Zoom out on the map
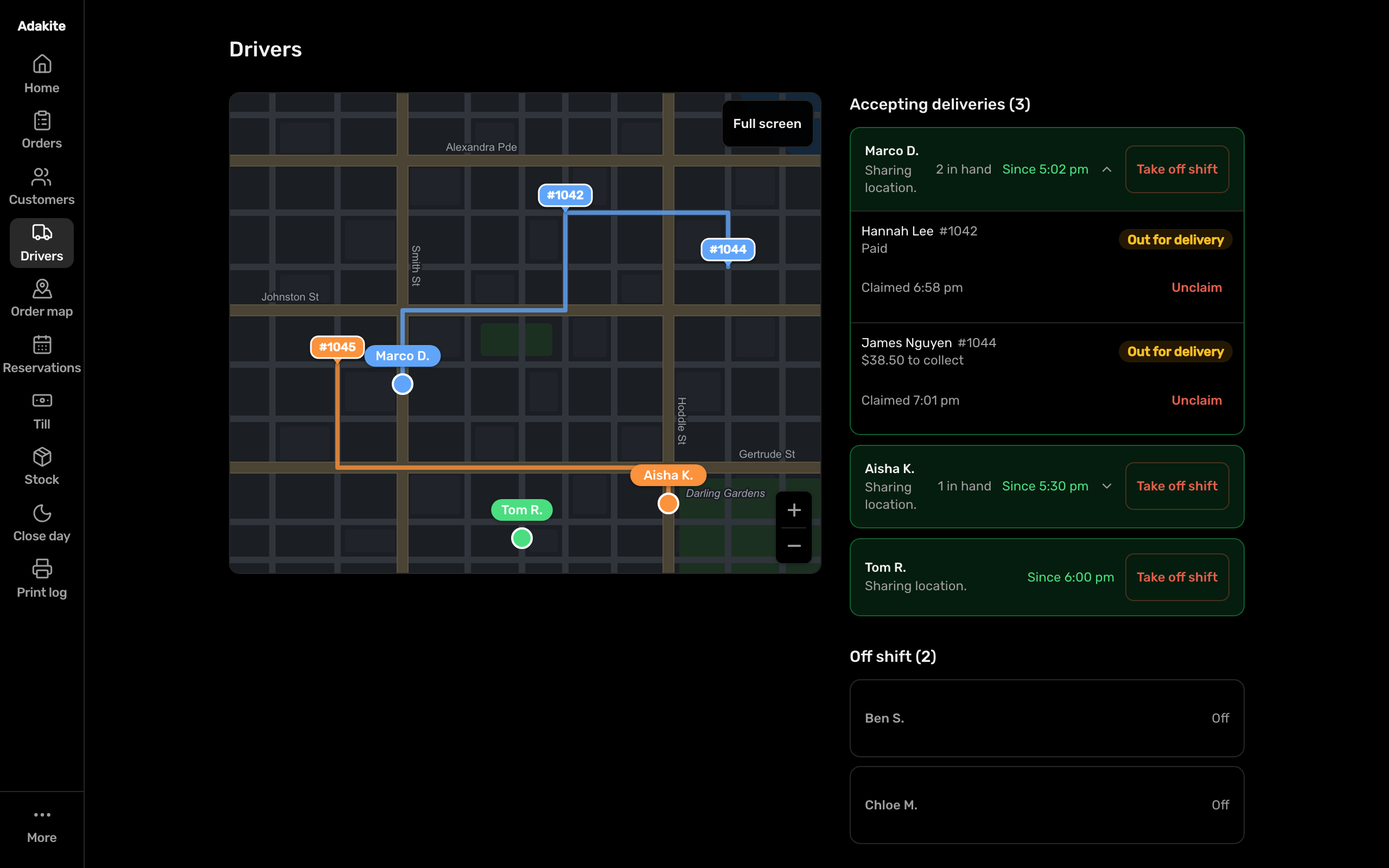The height and width of the screenshot is (868, 1389). coord(794,545)
